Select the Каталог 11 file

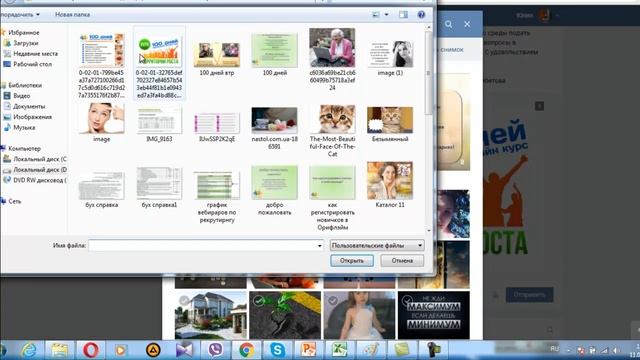point(390,184)
